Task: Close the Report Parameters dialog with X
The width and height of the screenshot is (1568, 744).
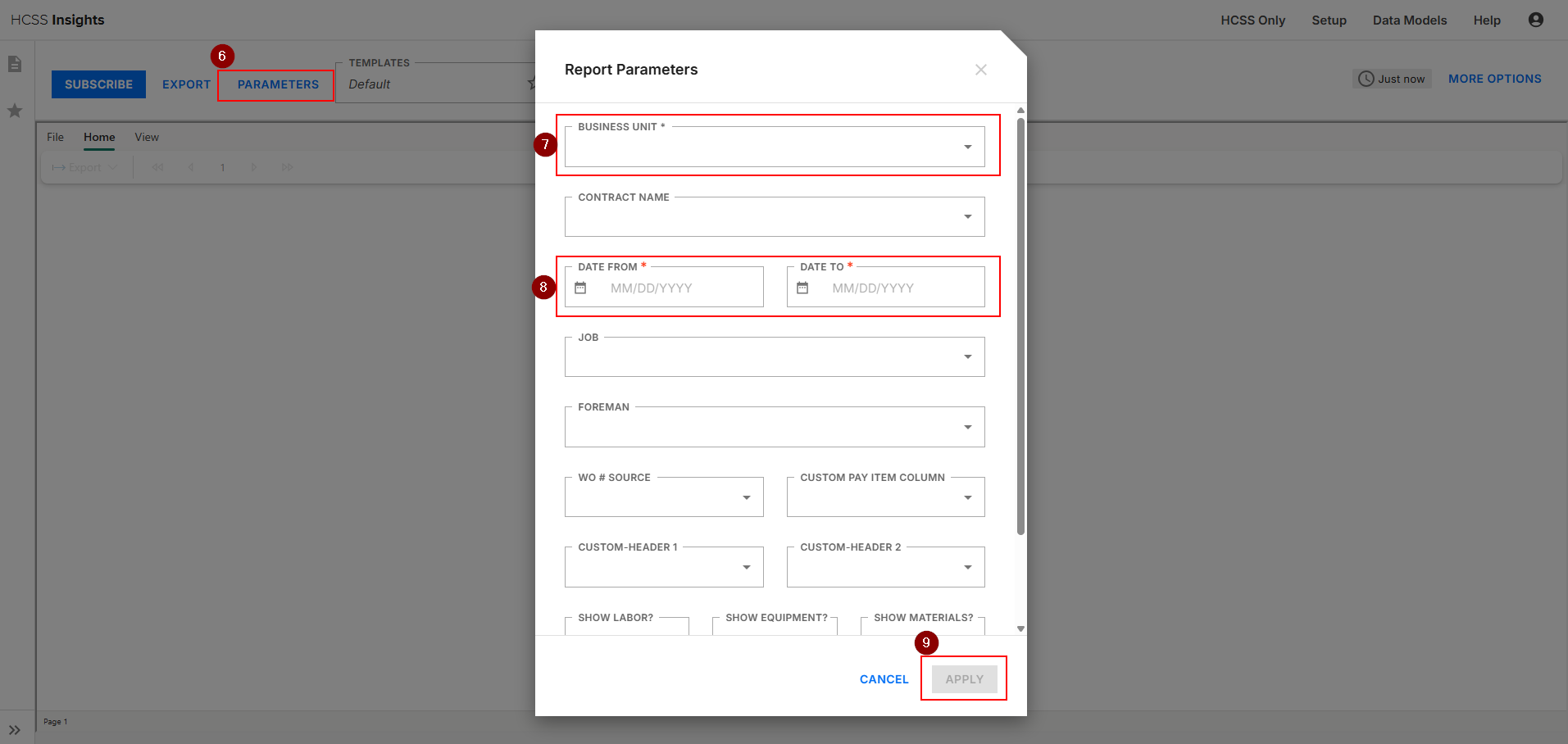Action: [980, 70]
